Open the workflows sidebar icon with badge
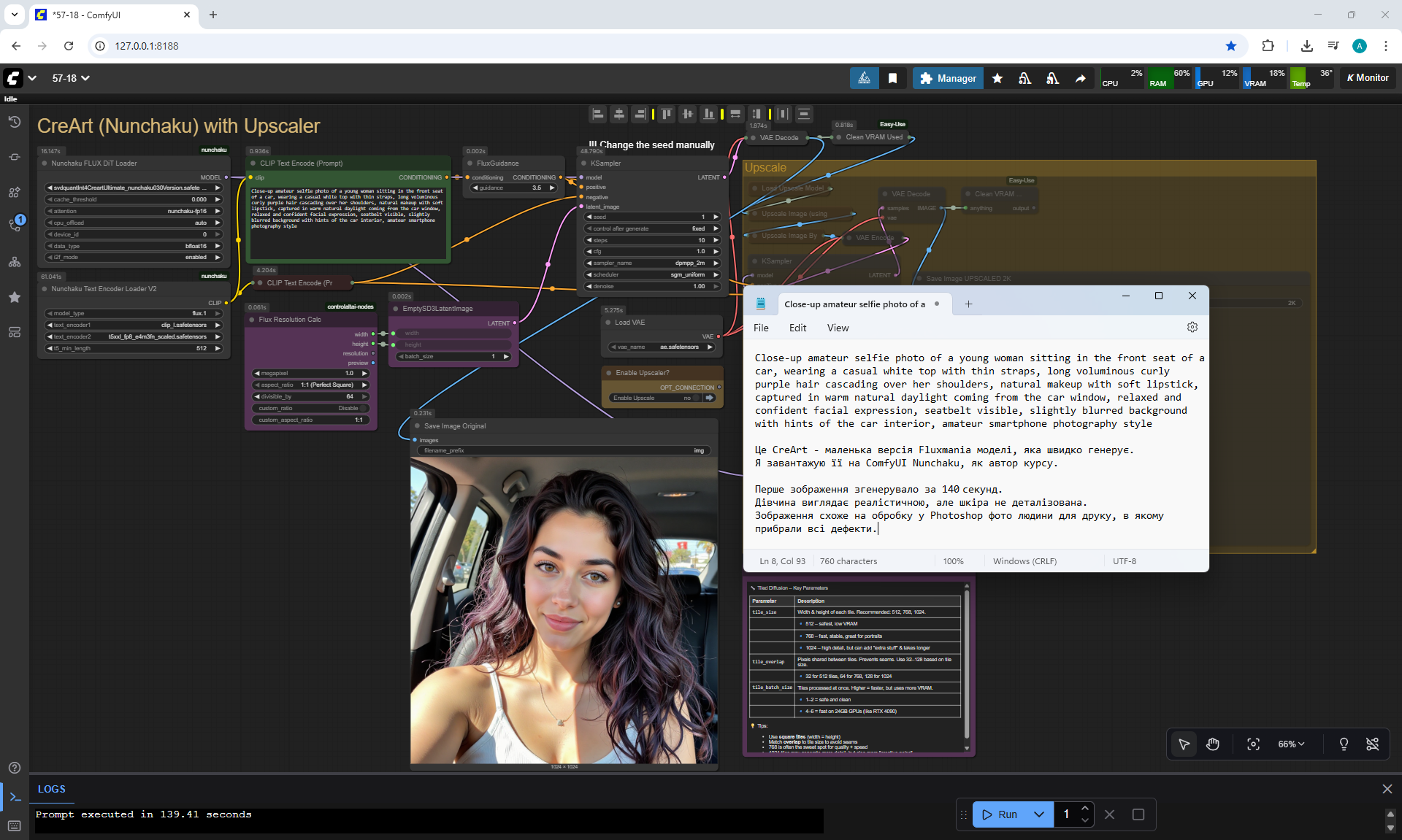 [15, 223]
